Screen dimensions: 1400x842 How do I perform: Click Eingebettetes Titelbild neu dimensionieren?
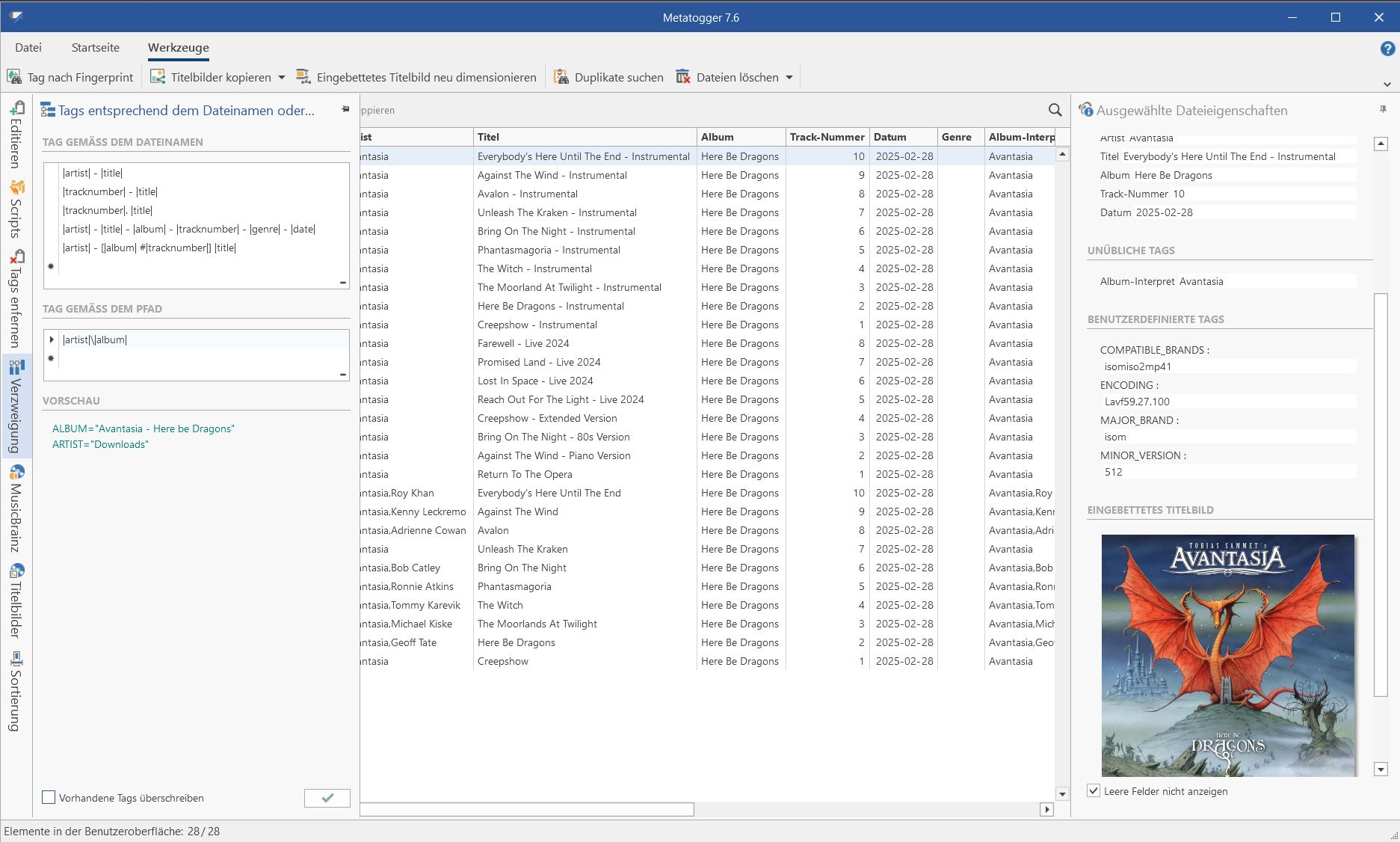point(426,77)
